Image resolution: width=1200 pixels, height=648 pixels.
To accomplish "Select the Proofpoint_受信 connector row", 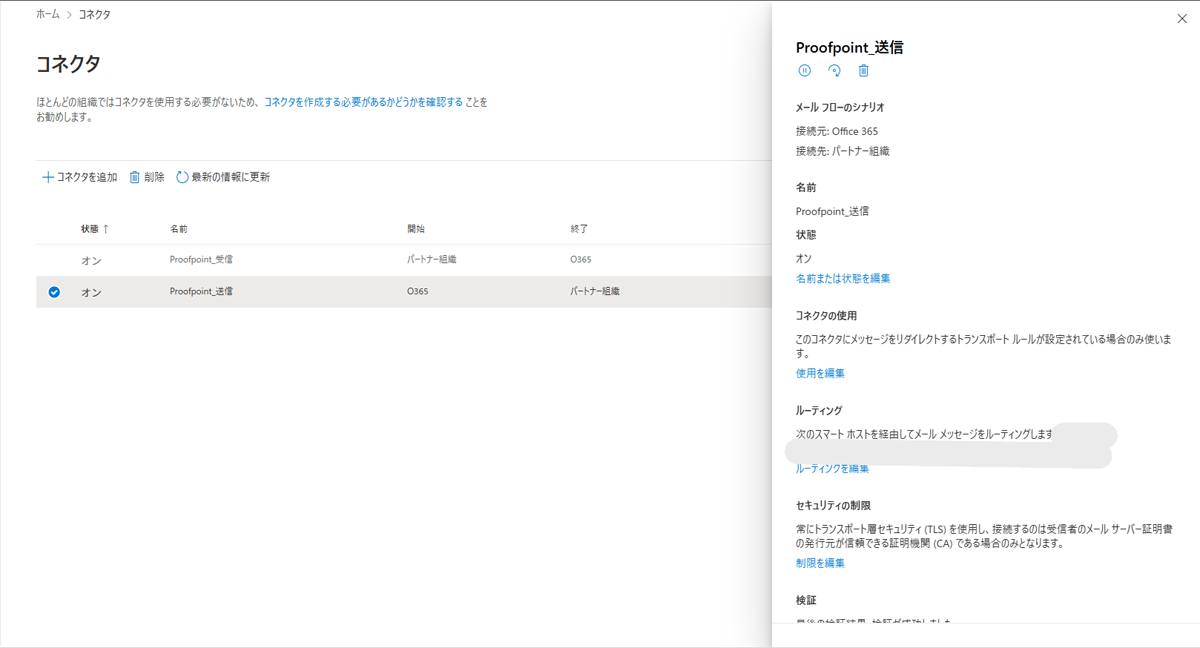I will pos(201,260).
